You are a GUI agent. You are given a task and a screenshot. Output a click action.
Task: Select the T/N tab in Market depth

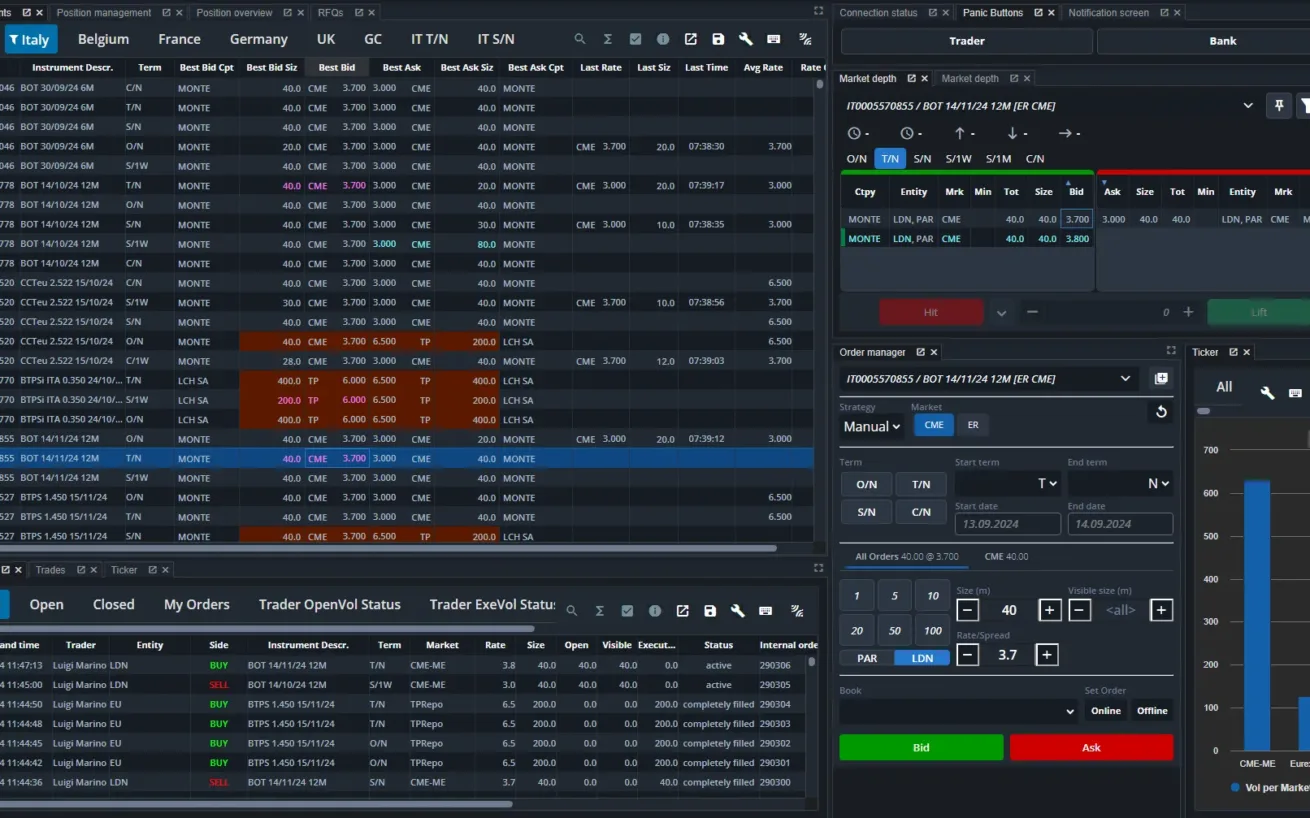pos(890,158)
